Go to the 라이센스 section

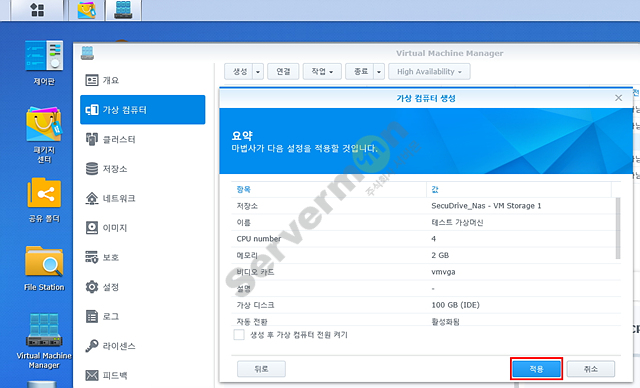tap(119, 346)
